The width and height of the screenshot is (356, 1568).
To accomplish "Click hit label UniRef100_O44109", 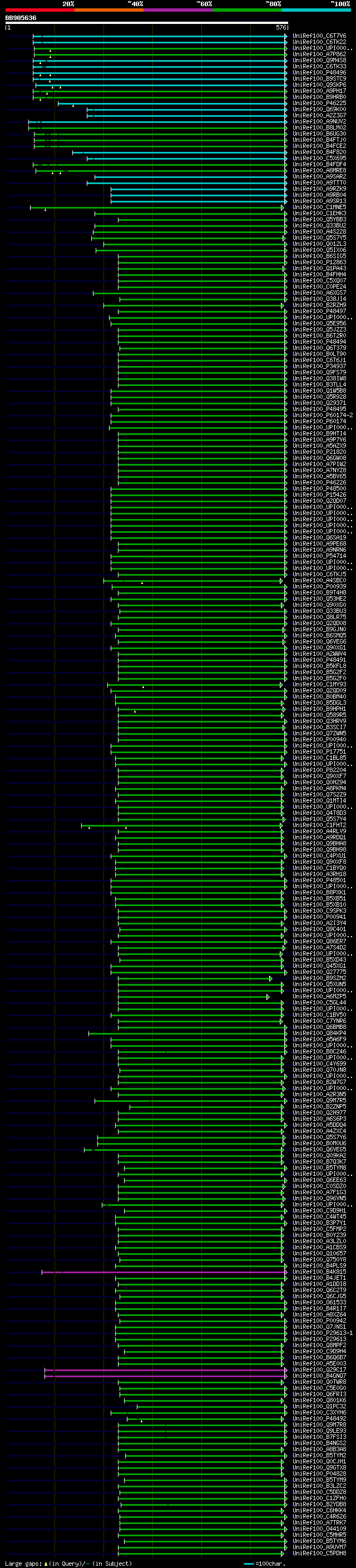I will 319,1529.
